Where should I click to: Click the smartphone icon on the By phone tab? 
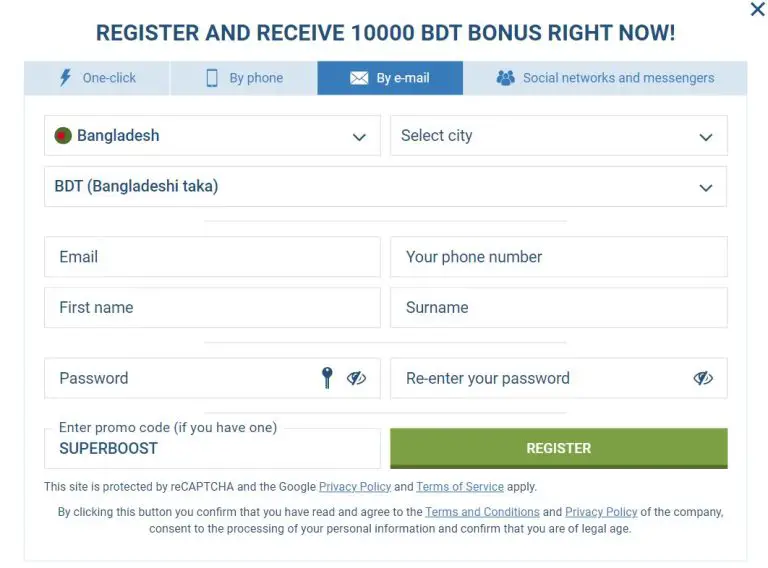tap(212, 78)
